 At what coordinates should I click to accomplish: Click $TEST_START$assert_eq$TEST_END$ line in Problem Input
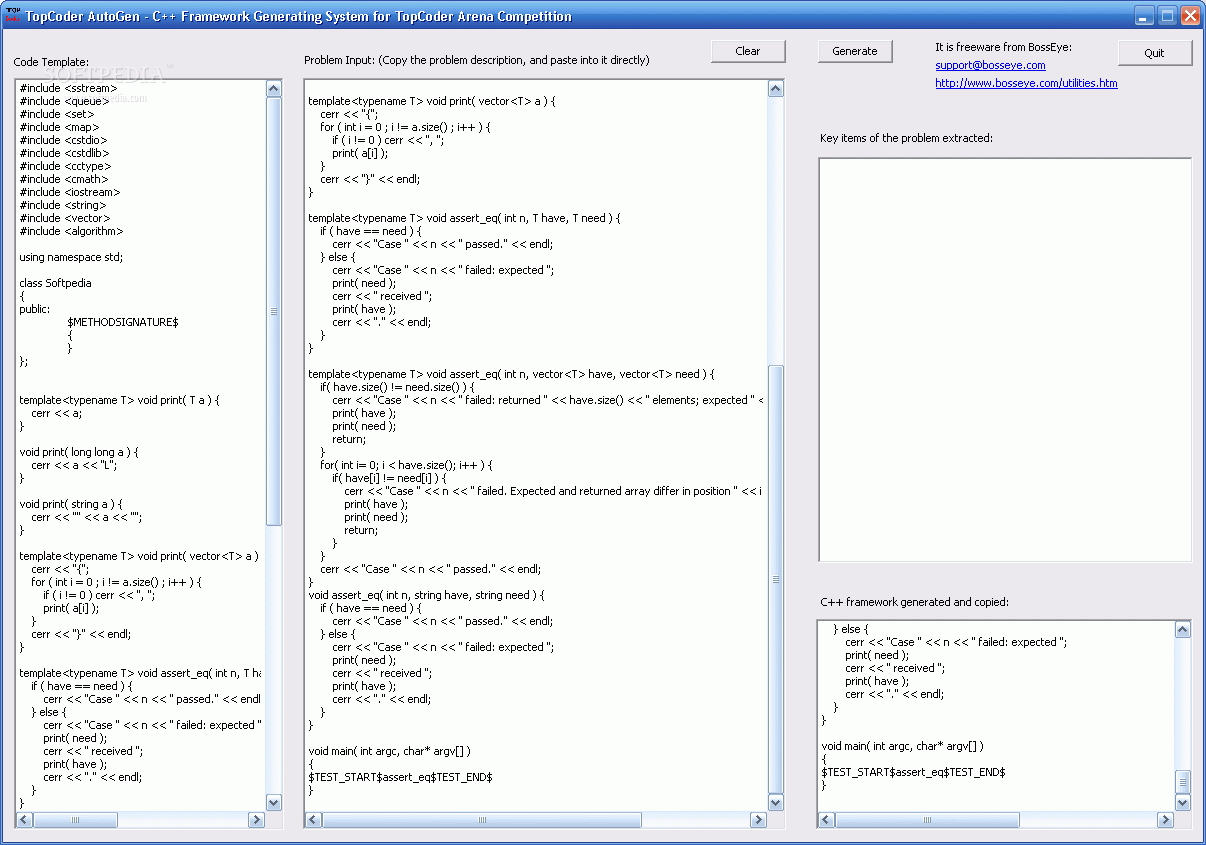click(x=400, y=777)
